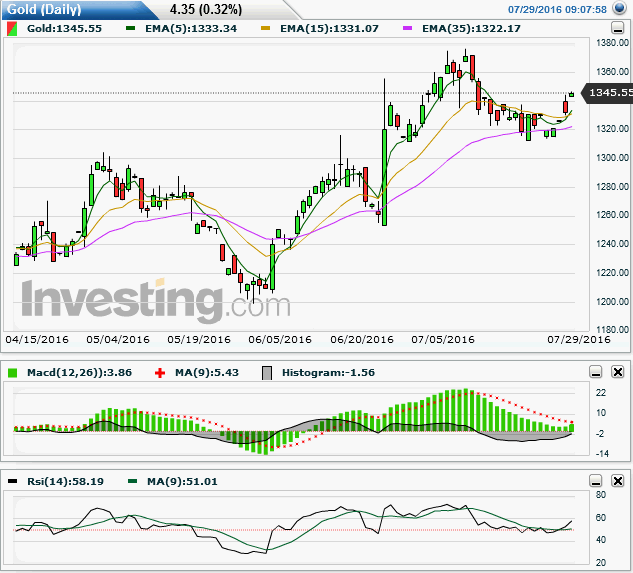Click the 1200.00 price axis label
The height and width of the screenshot is (573, 633).
pyautogui.click(x=612, y=302)
